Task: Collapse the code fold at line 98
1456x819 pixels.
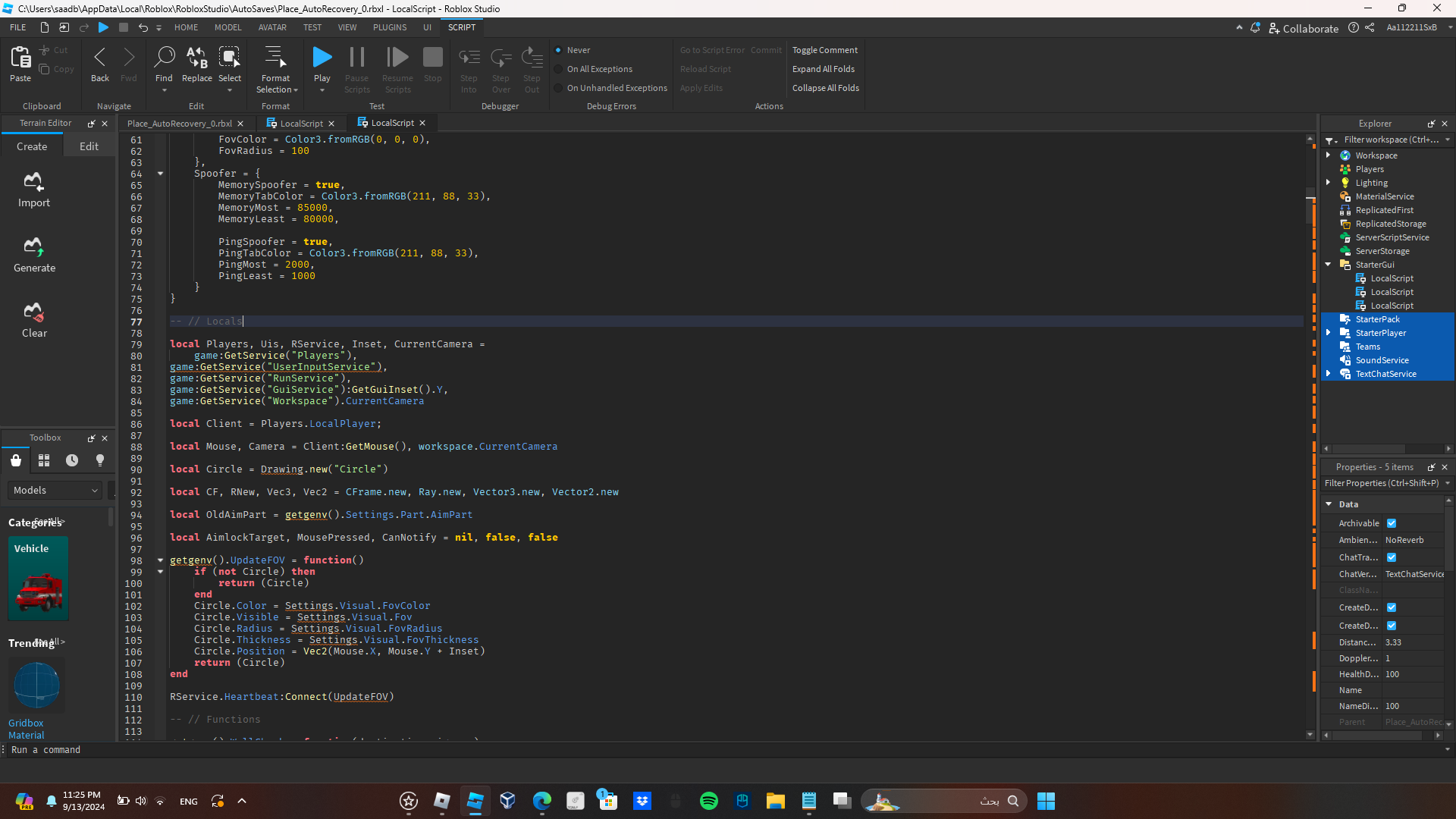Action: click(x=160, y=560)
